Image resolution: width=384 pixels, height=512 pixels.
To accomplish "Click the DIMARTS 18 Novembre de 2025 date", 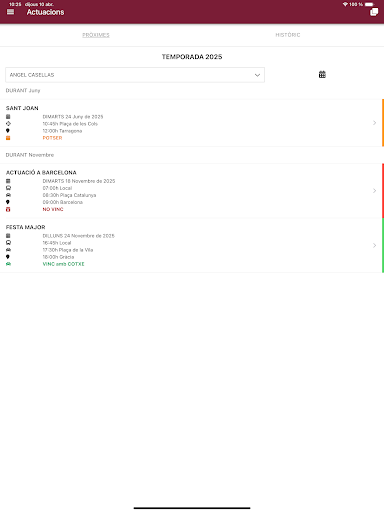I will pos(79,181).
